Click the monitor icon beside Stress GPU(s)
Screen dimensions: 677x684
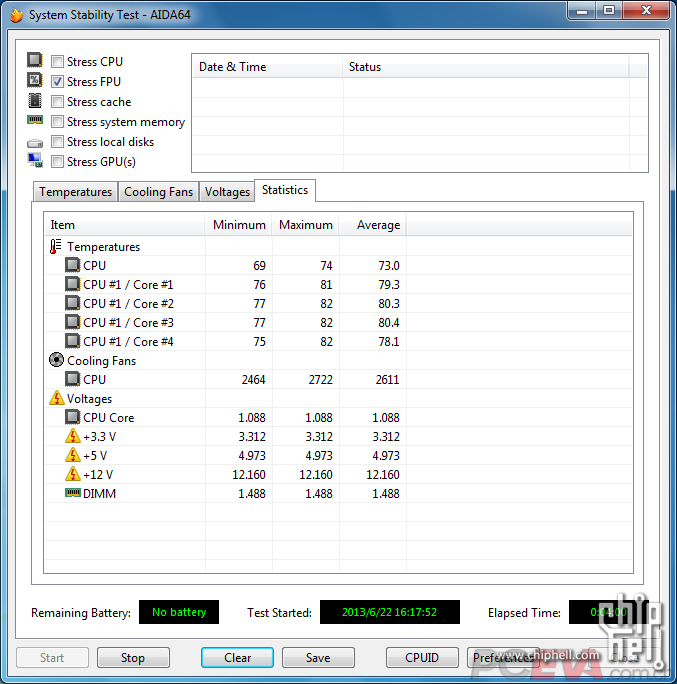(35, 161)
